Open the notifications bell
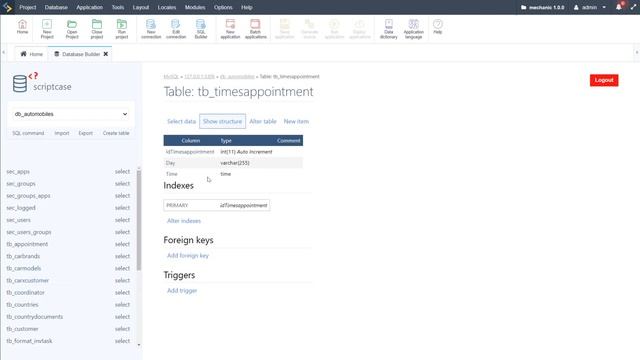The height and width of the screenshot is (360, 640). [x=619, y=7]
